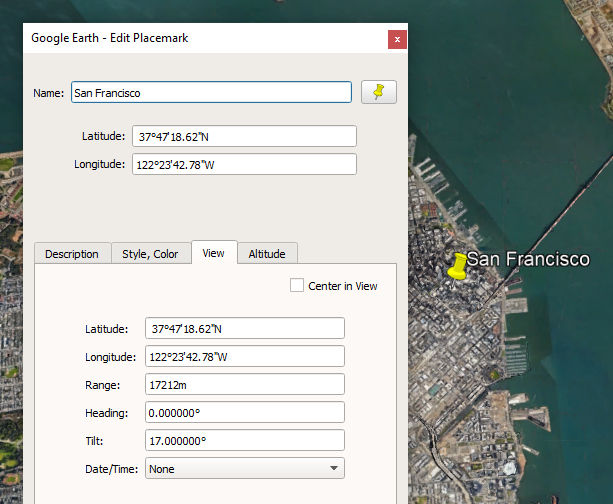Close the Edit Placemark dialog
This screenshot has height=504, width=613.
tap(397, 39)
